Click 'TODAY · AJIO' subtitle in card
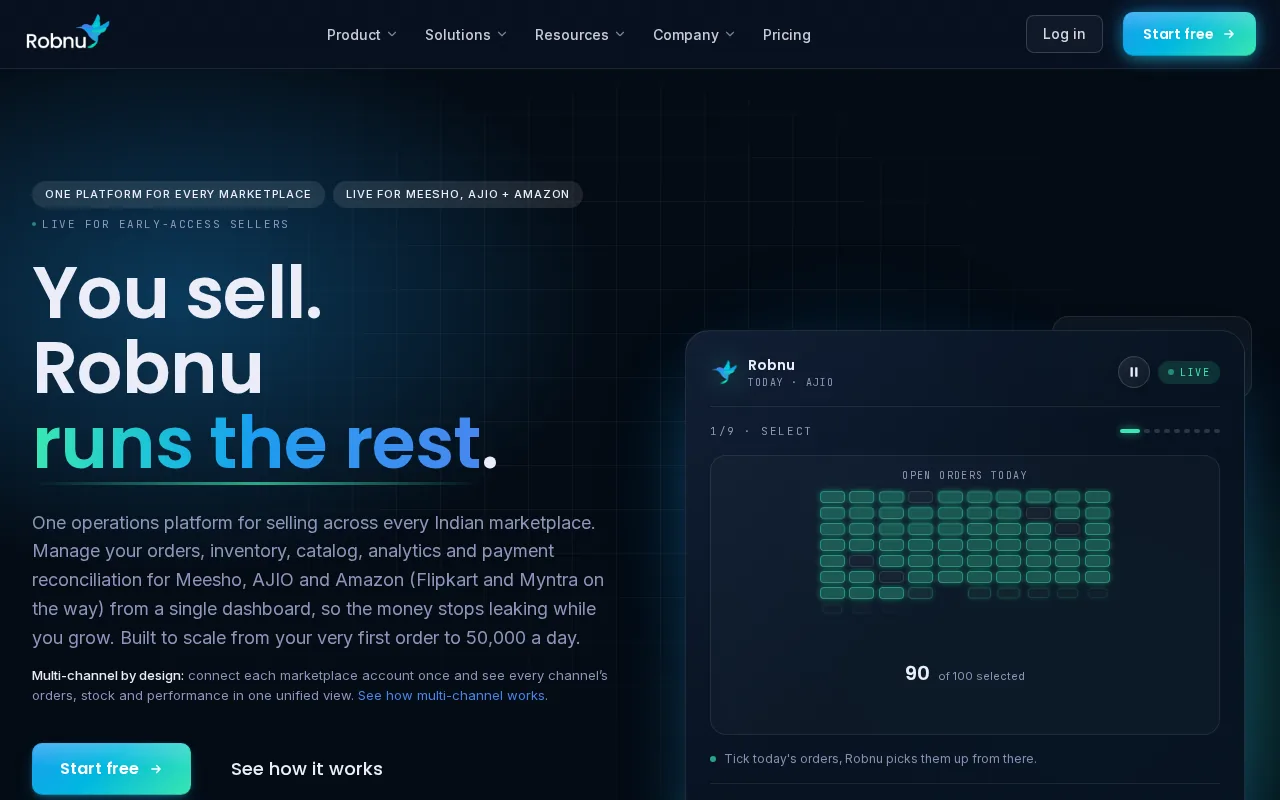The height and width of the screenshot is (800, 1280). 791,383
